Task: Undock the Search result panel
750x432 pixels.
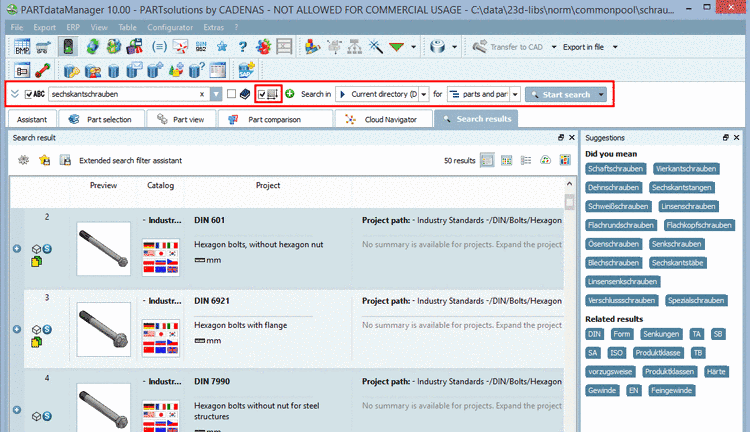Action: [561, 137]
